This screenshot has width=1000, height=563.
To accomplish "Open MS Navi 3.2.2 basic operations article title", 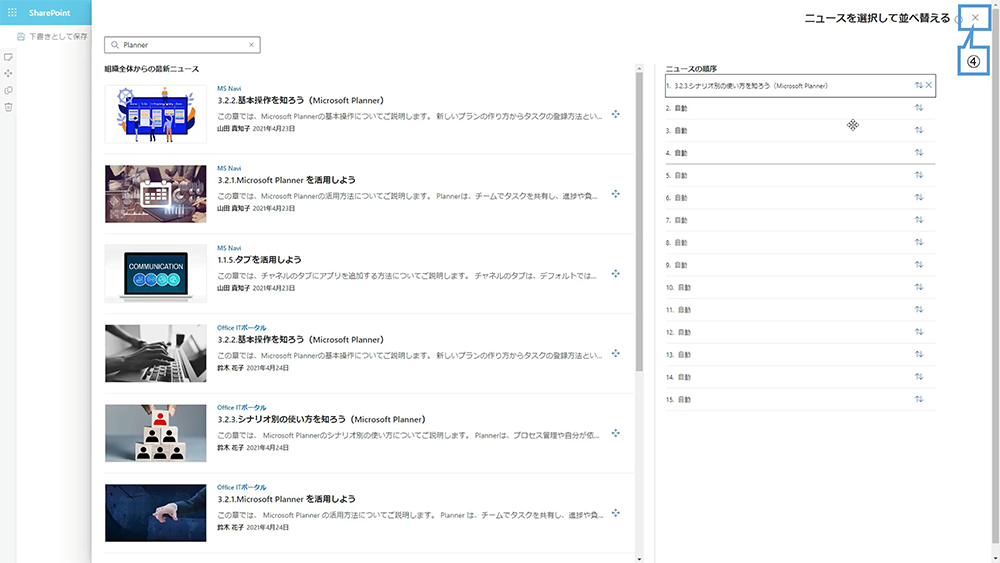I will click(300, 100).
